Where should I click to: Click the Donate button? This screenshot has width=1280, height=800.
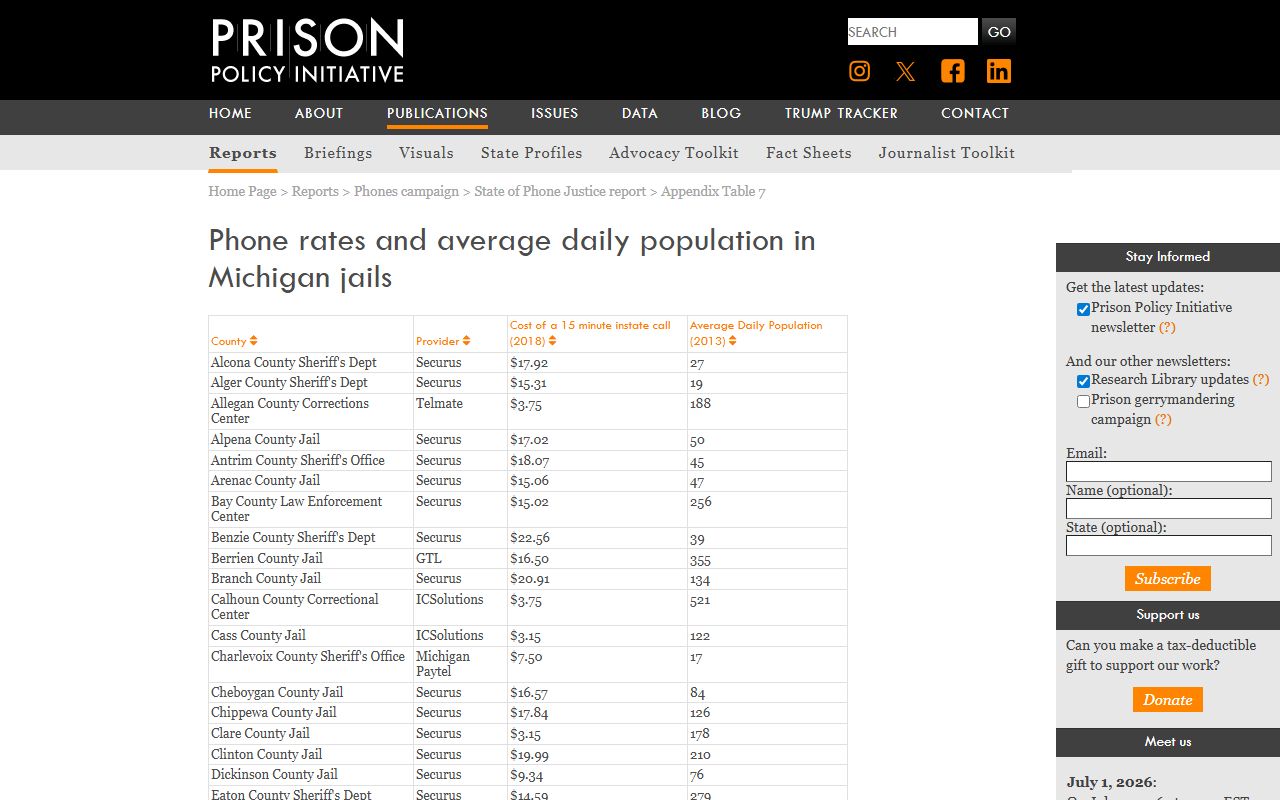point(1168,700)
